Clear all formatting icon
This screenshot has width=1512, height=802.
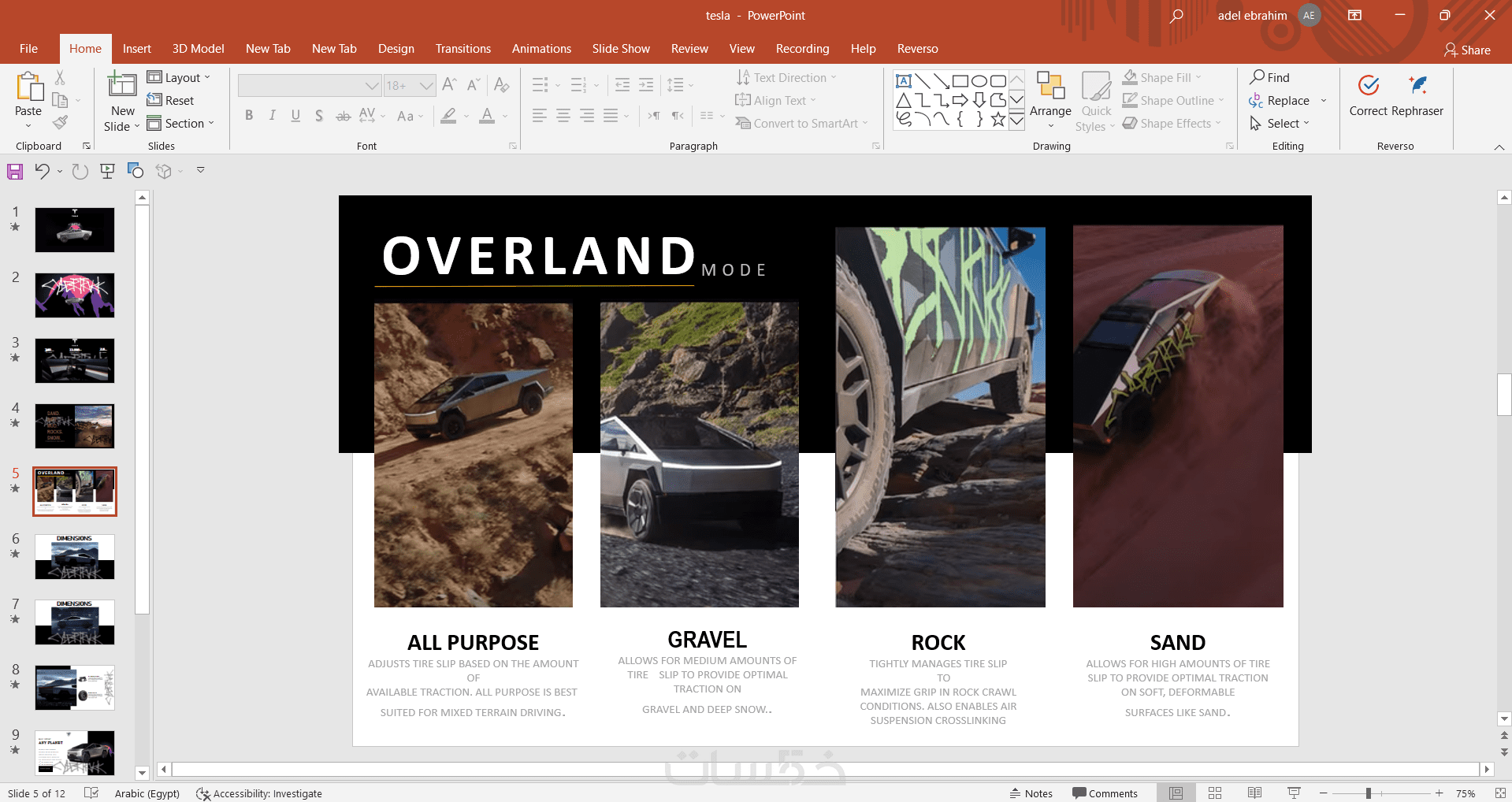[x=502, y=84]
